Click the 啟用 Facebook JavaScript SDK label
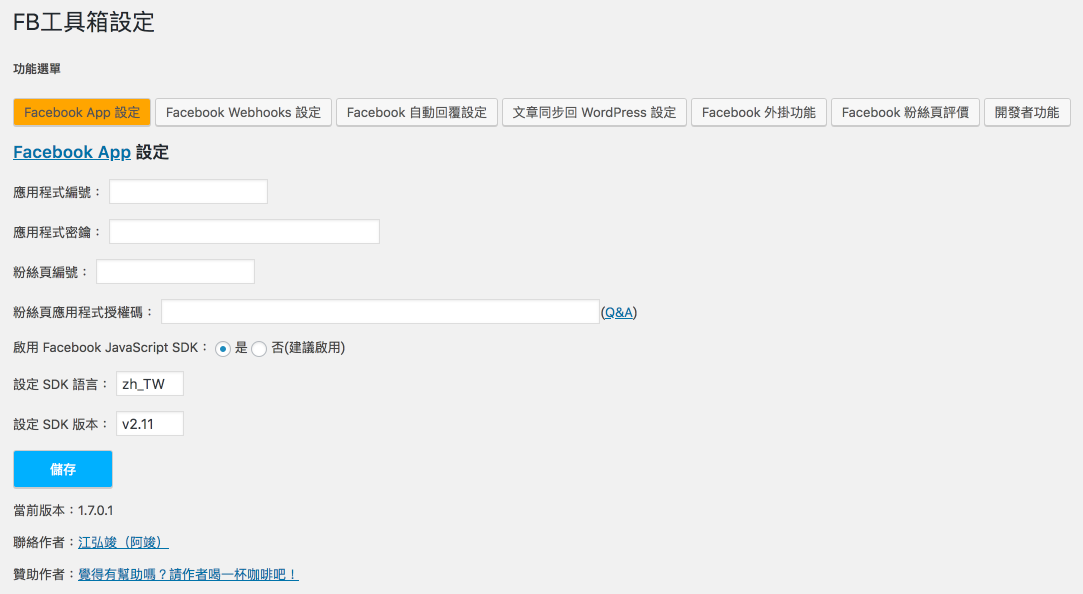Image resolution: width=1083 pixels, height=594 pixels. (111, 348)
